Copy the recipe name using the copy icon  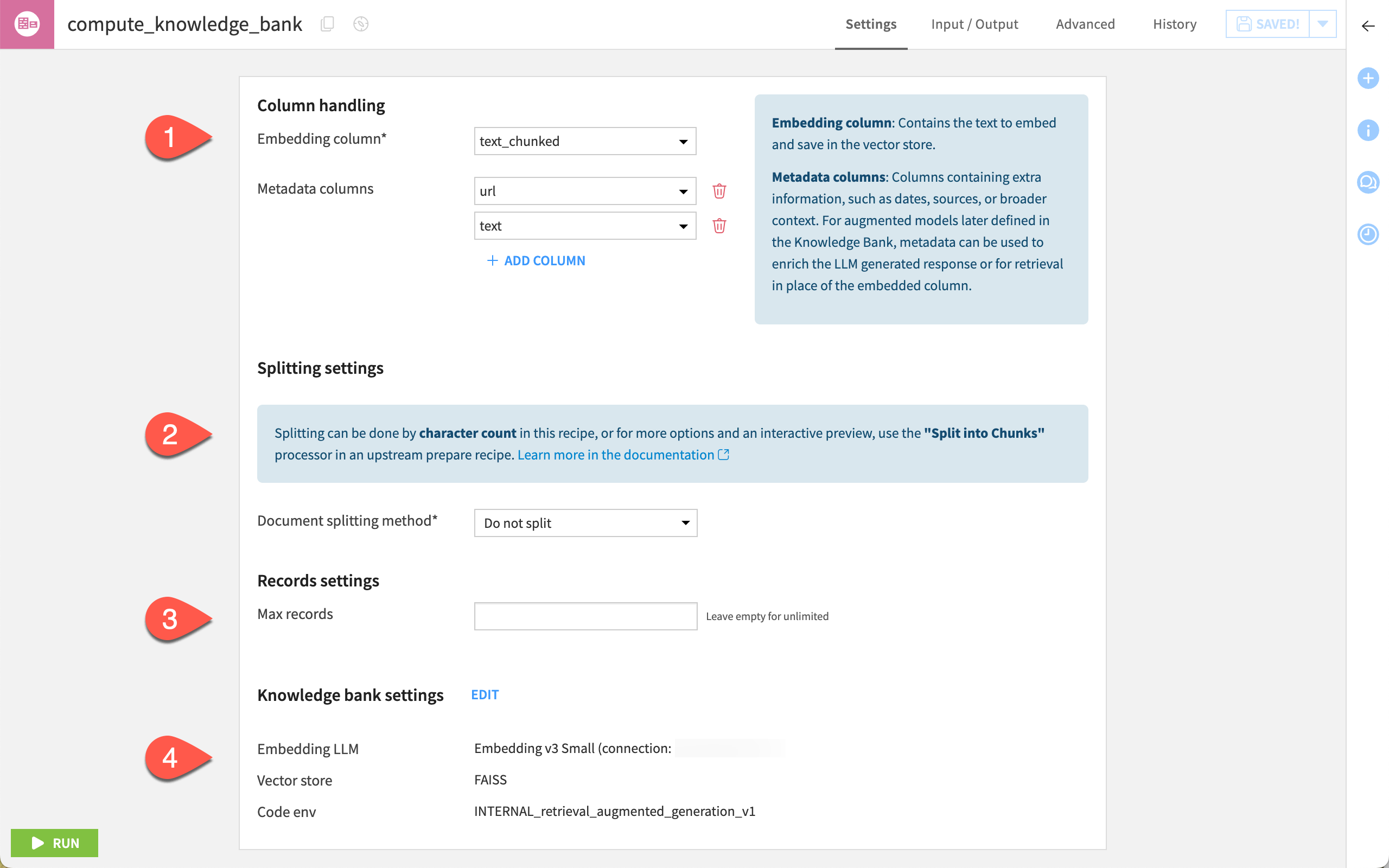(328, 24)
